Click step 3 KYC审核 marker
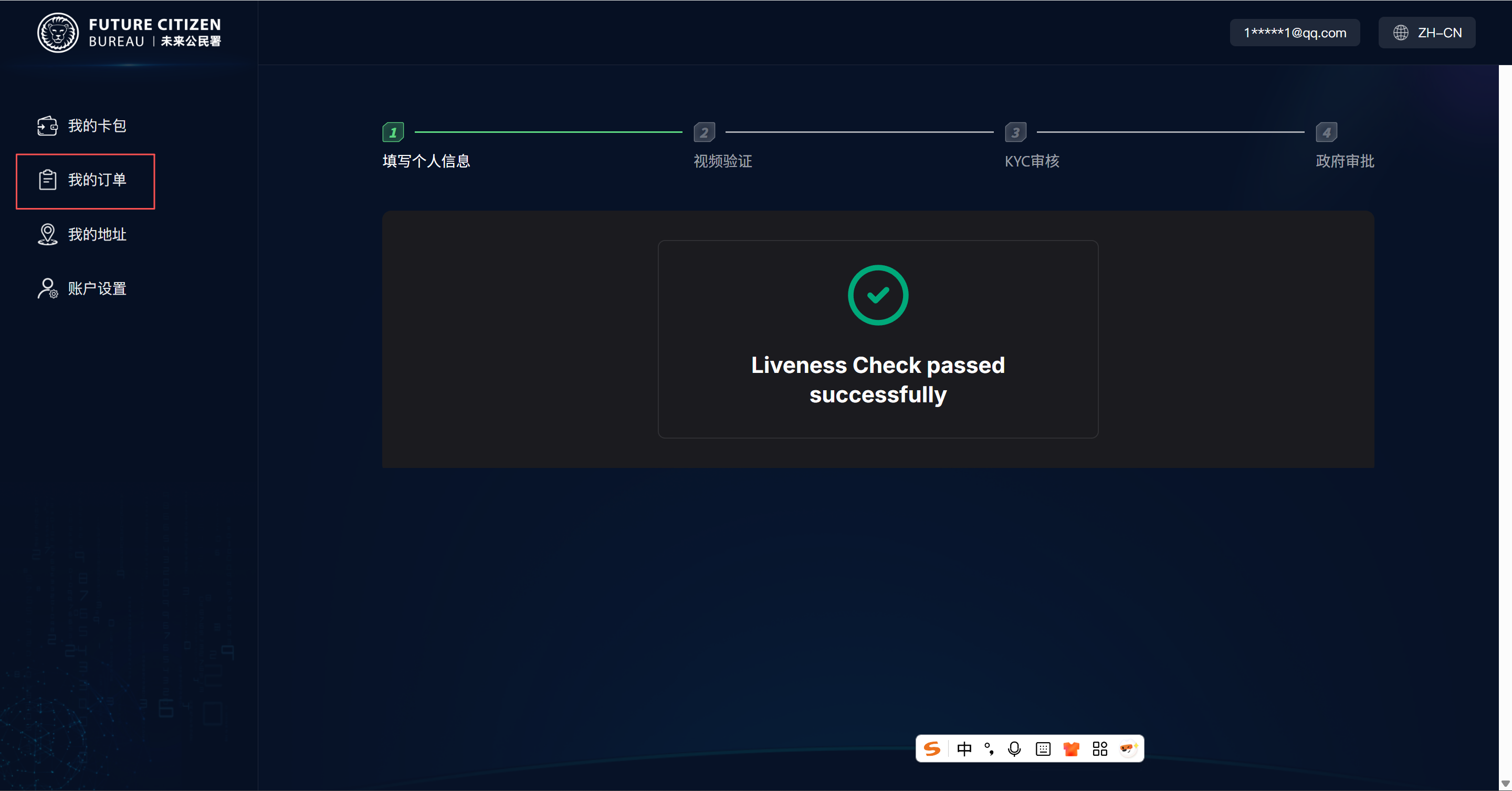This screenshot has width=1512, height=791. click(x=1015, y=132)
